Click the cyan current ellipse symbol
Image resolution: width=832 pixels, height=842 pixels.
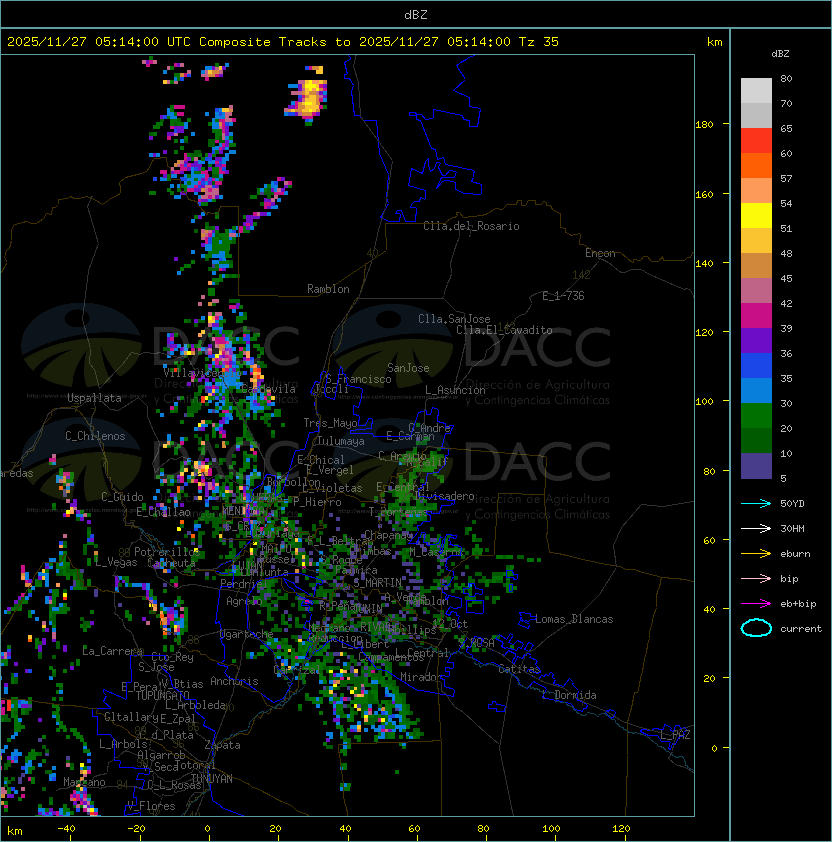tap(756, 628)
